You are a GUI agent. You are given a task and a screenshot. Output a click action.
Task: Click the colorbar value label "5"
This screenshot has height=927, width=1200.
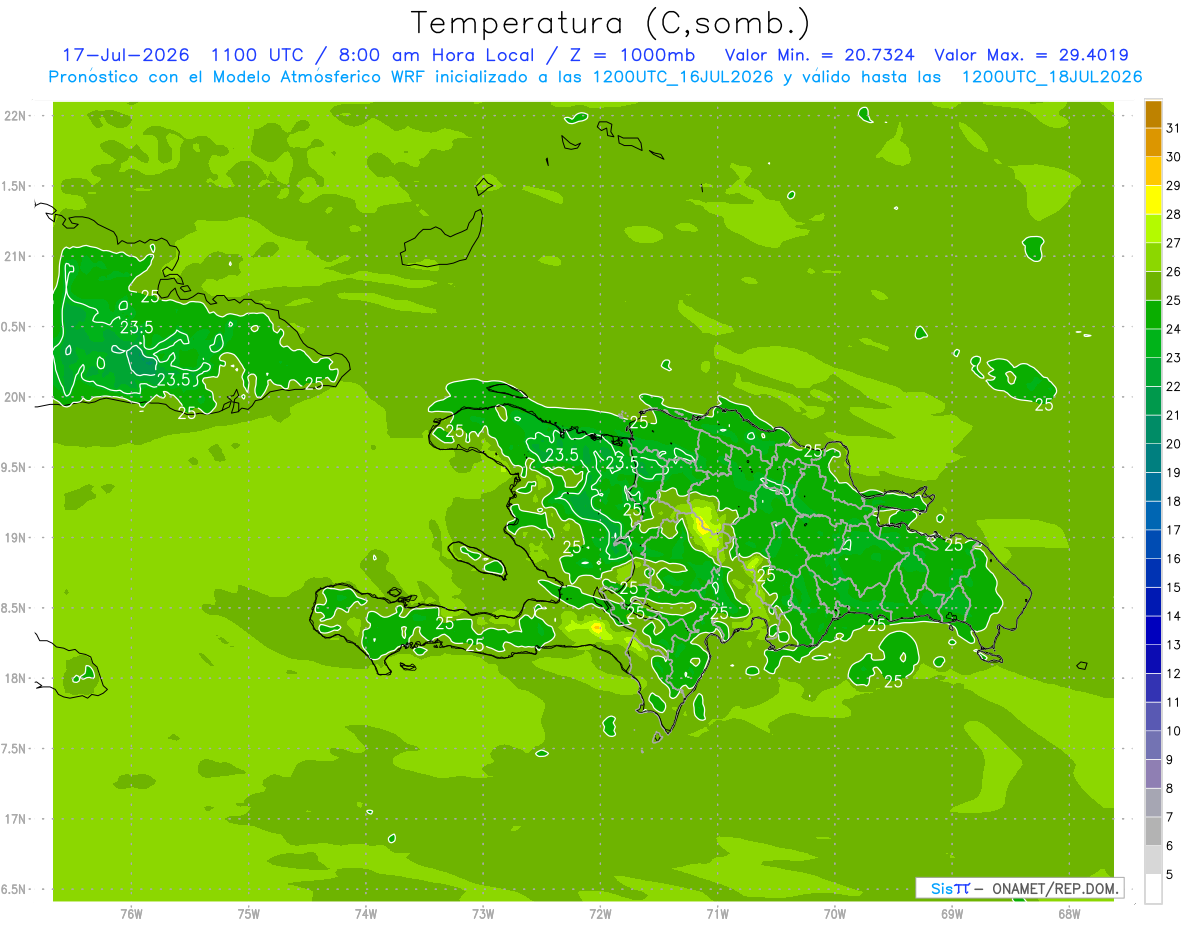(1170, 875)
